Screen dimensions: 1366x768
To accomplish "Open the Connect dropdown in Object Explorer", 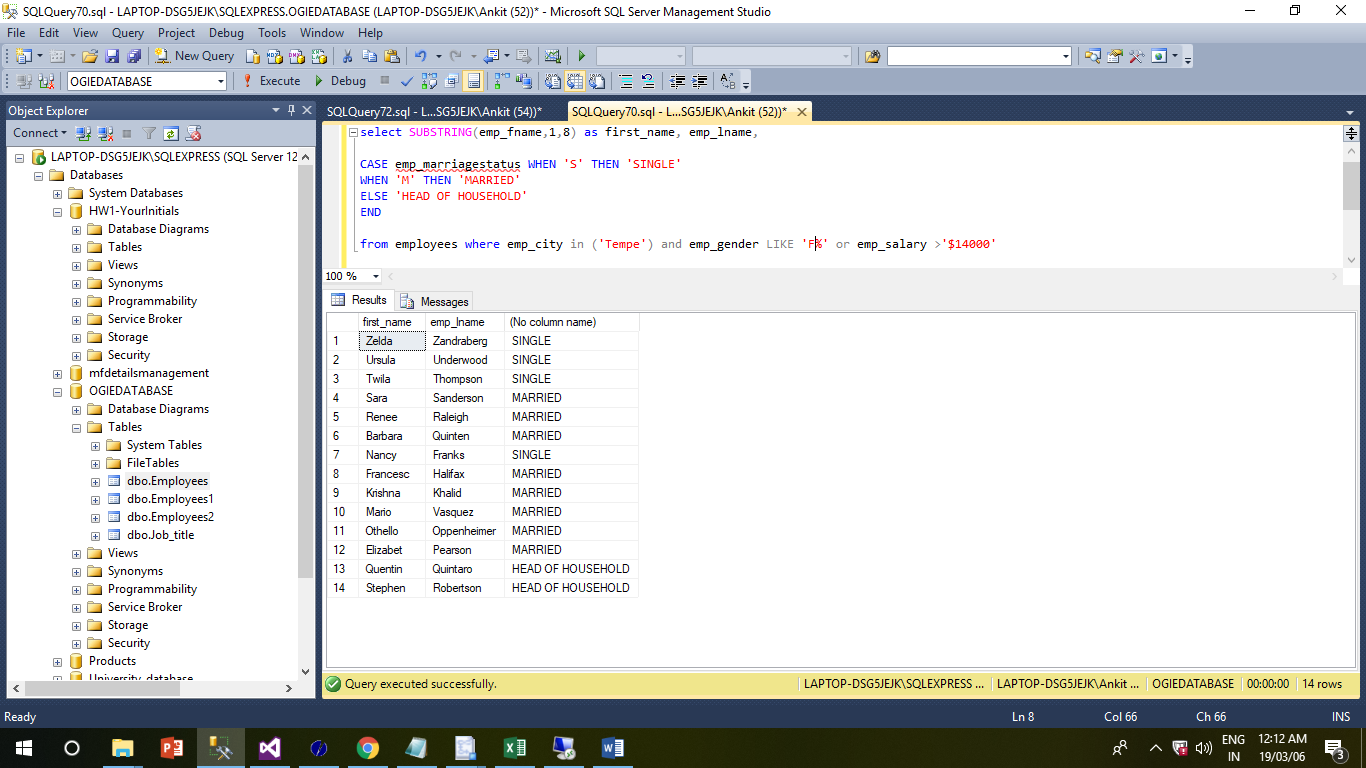I will click(x=39, y=133).
